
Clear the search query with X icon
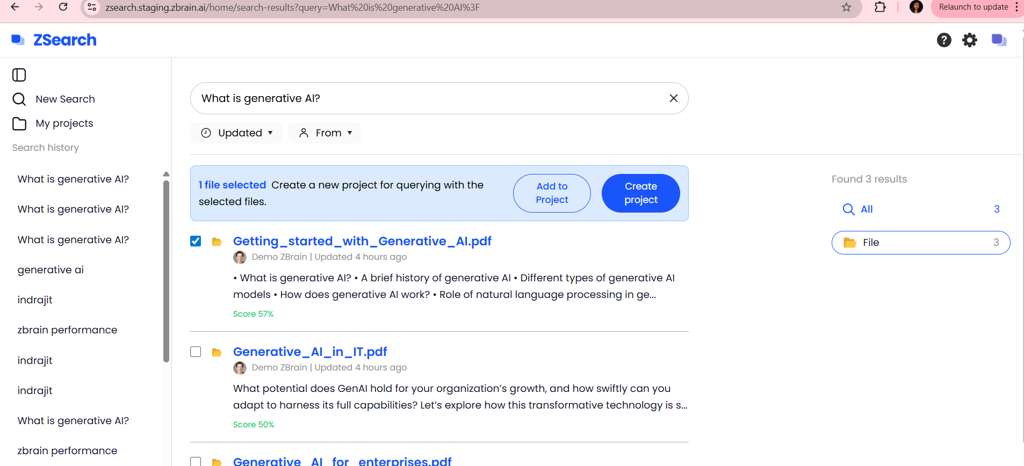673,98
